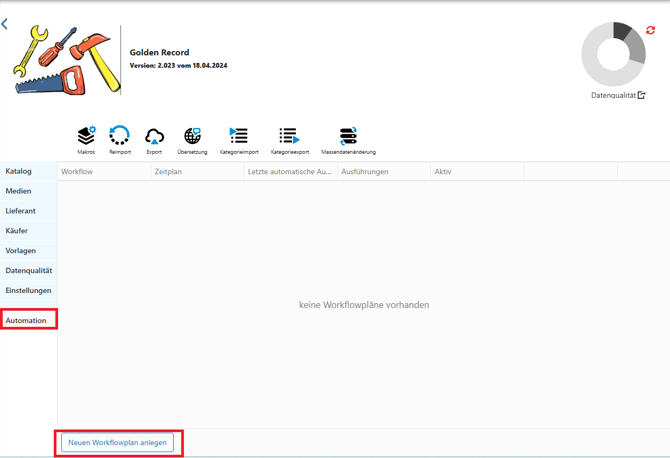Click the data quality donut chart
This screenshot has height=458, width=670.
click(613, 54)
